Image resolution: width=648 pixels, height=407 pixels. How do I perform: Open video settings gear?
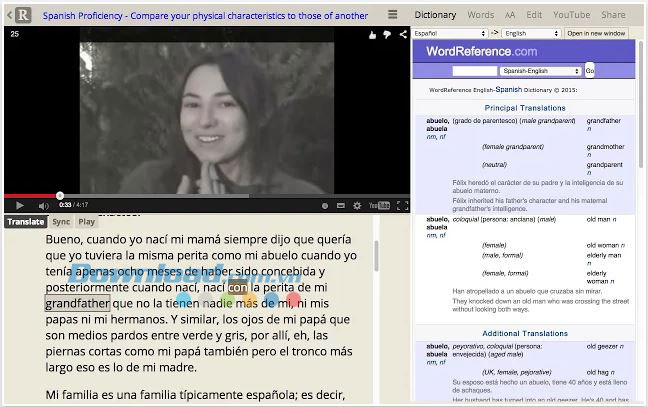(357, 206)
